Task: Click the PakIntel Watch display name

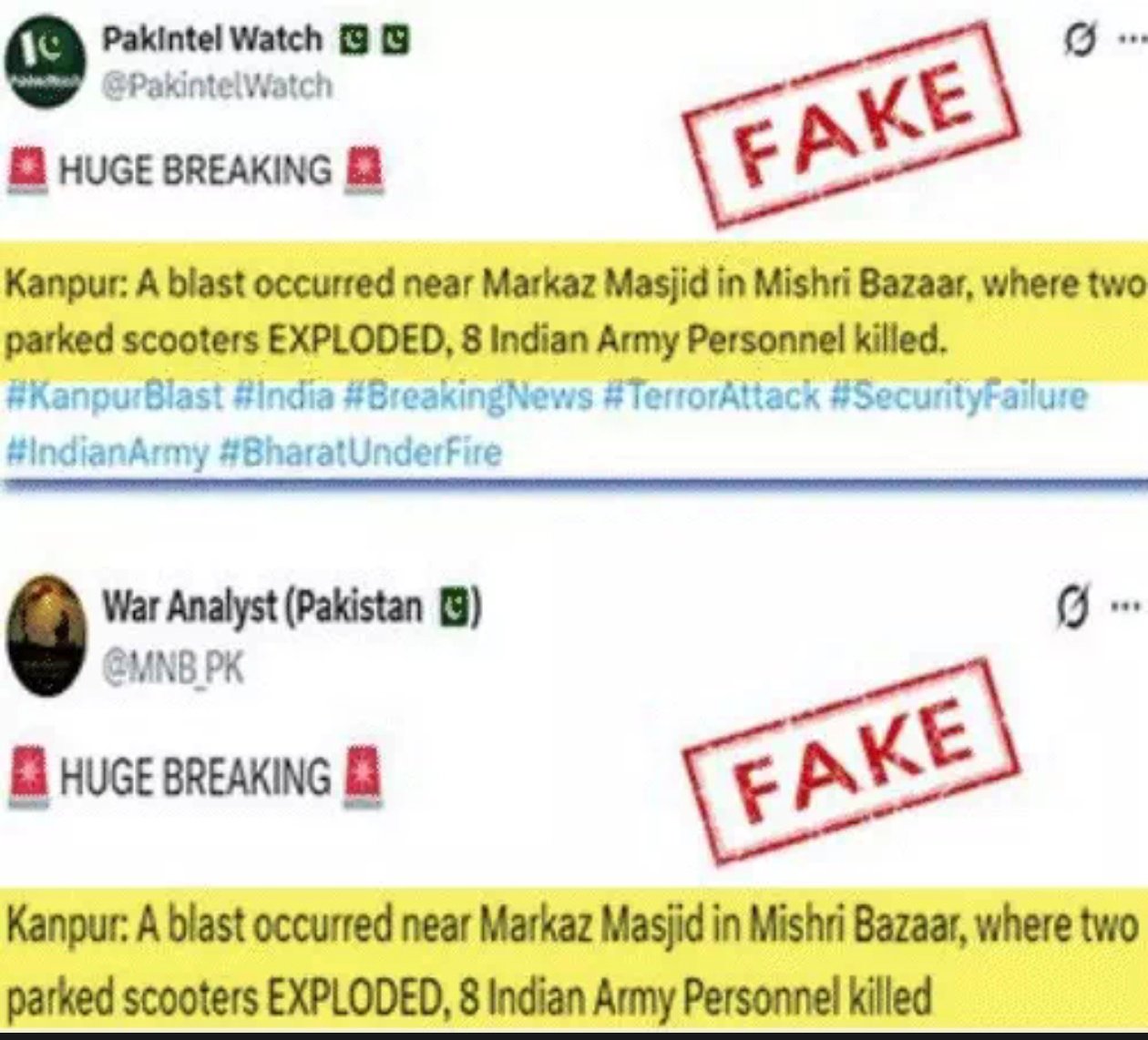Action: [212, 39]
